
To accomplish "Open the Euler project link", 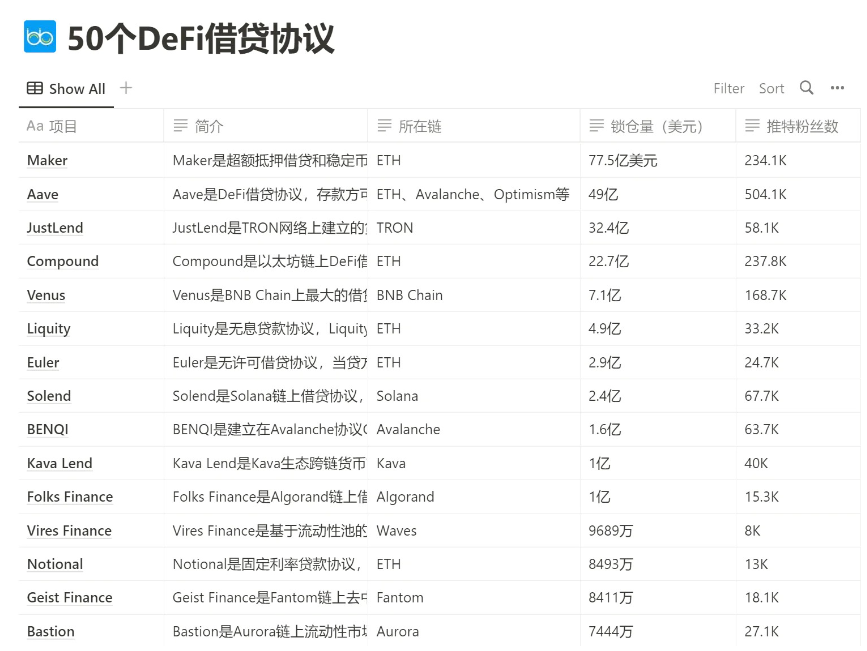I will pyautogui.click(x=43, y=362).
